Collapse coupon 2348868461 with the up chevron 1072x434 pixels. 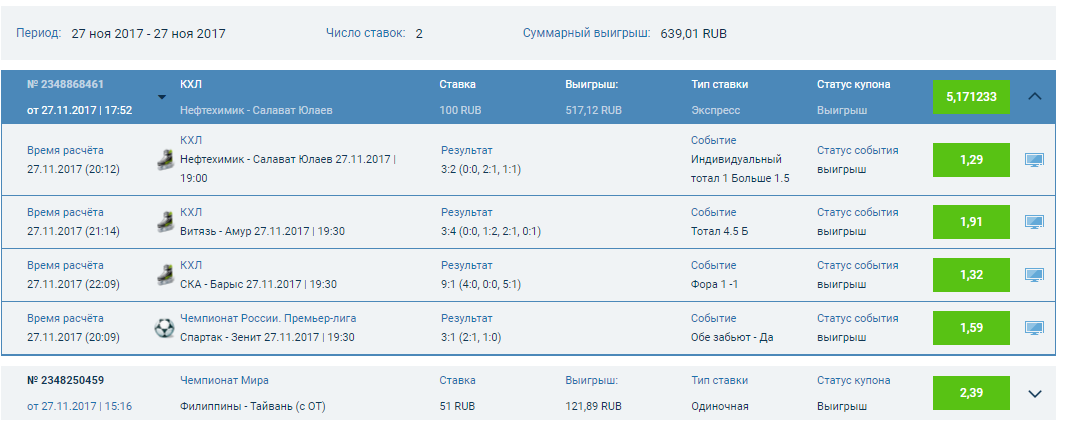click(1035, 97)
